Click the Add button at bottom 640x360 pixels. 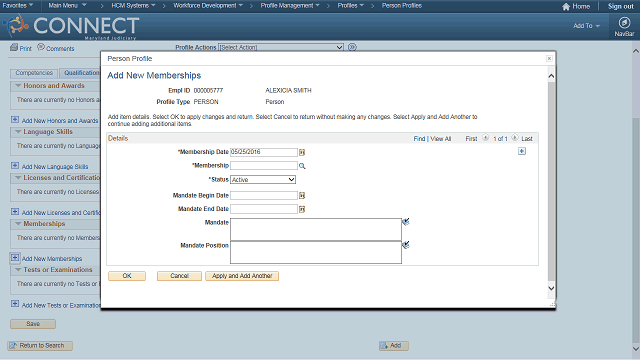pyautogui.click(x=394, y=346)
